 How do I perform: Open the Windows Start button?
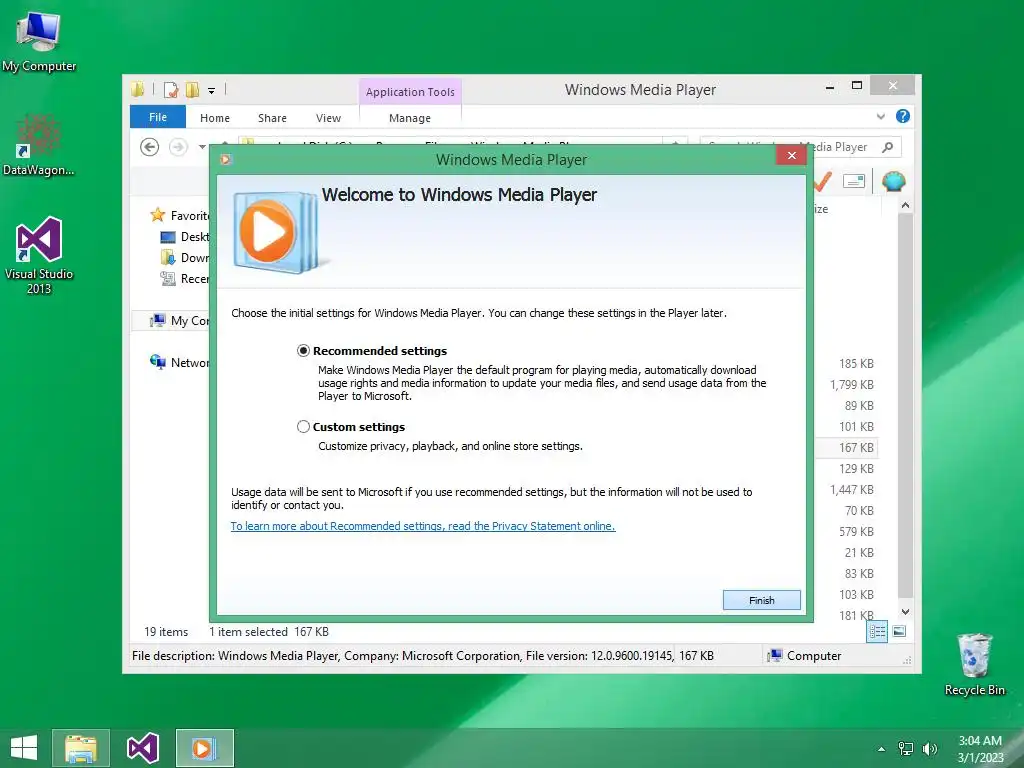(24, 748)
